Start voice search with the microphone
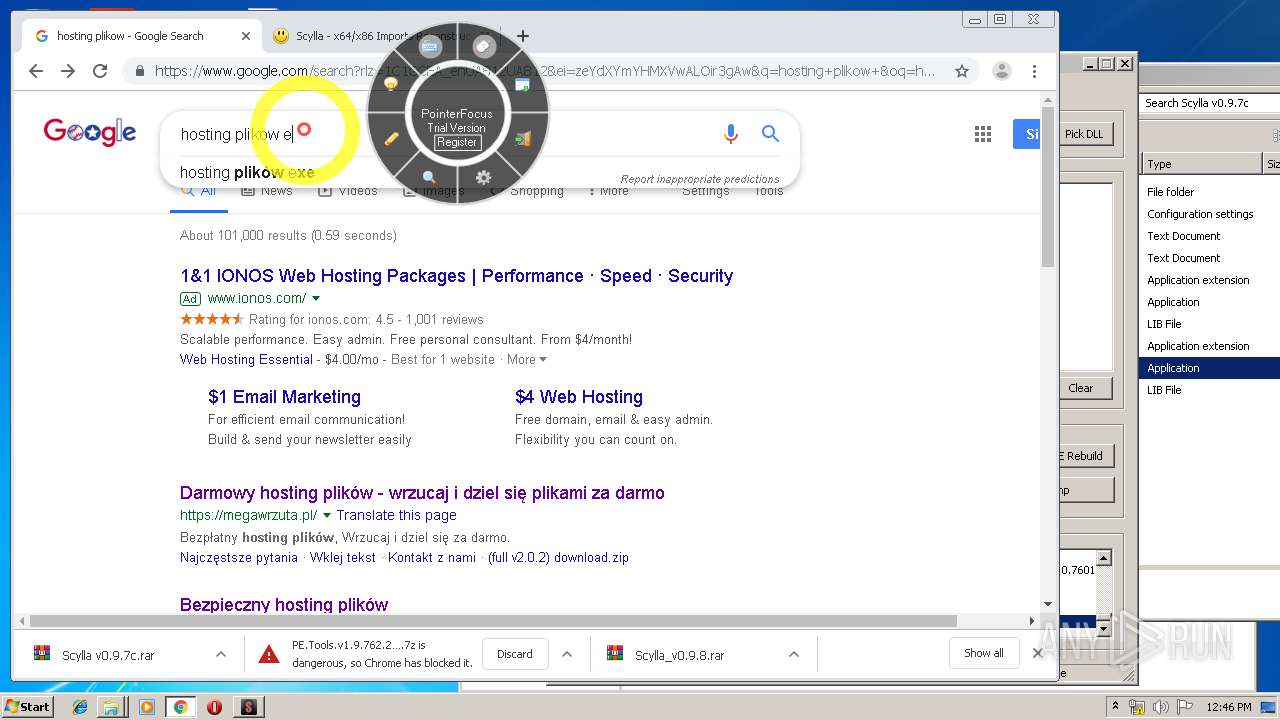Screen dimensions: 1280x720 tap(731, 134)
